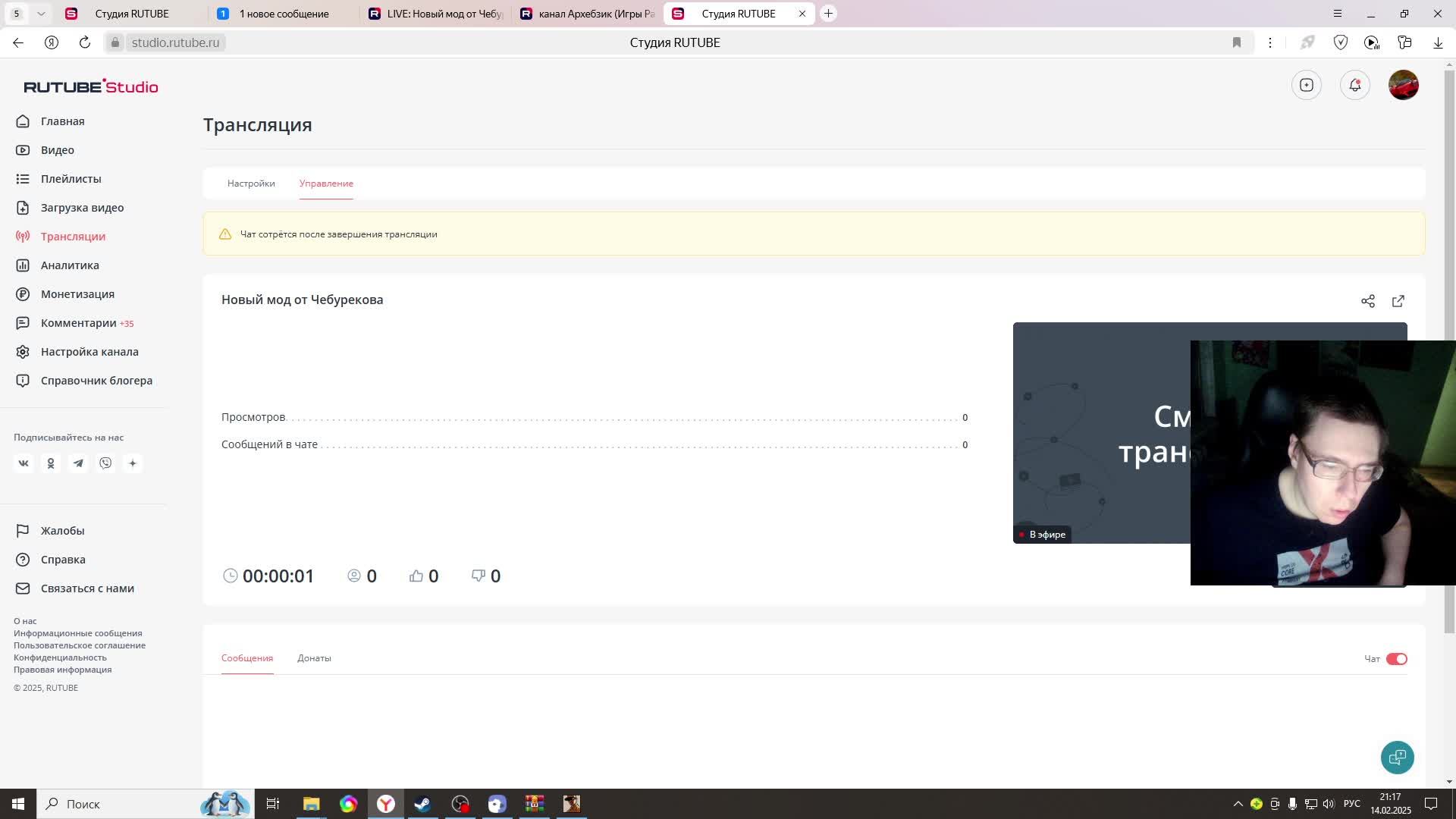Screen dimensions: 1456x819
Task: Open Steam from the Windows taskbar
Action: tap(422, 804)
